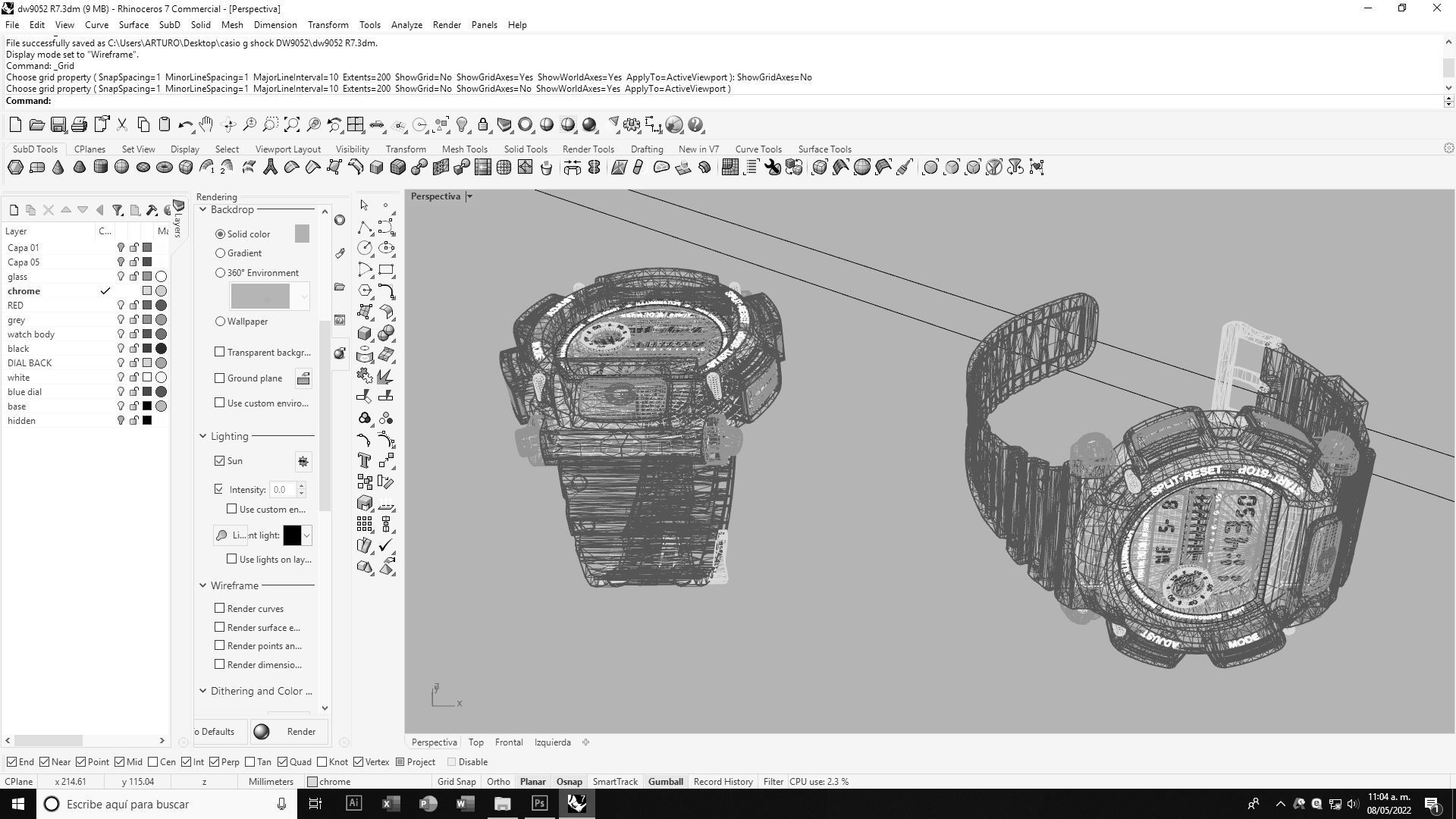The width and height of the screenshot is (1456, 819).
Task: Click the padlock Lock objects icon
Action: [483, 125]
